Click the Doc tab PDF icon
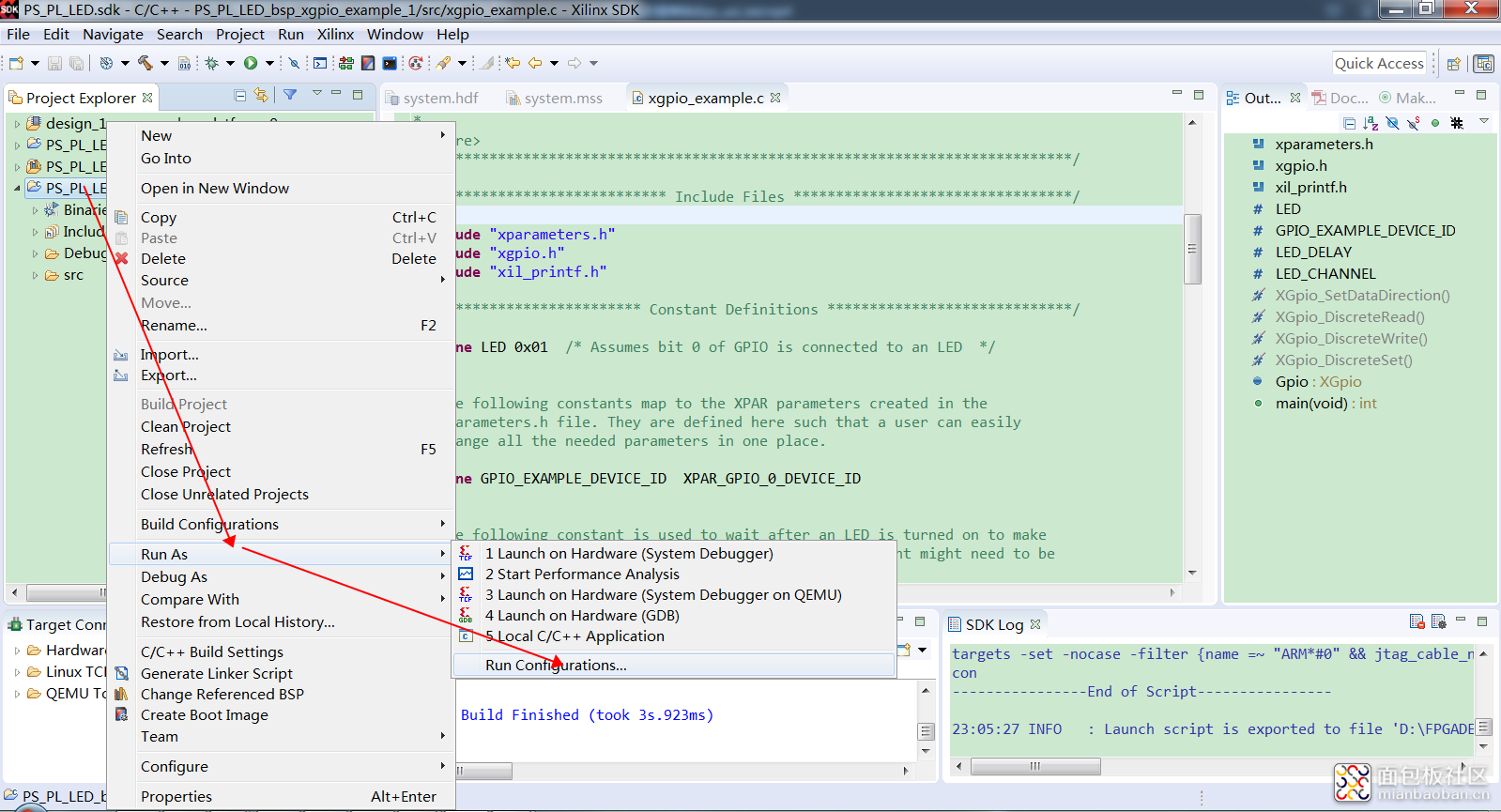 pos(1319,98)
